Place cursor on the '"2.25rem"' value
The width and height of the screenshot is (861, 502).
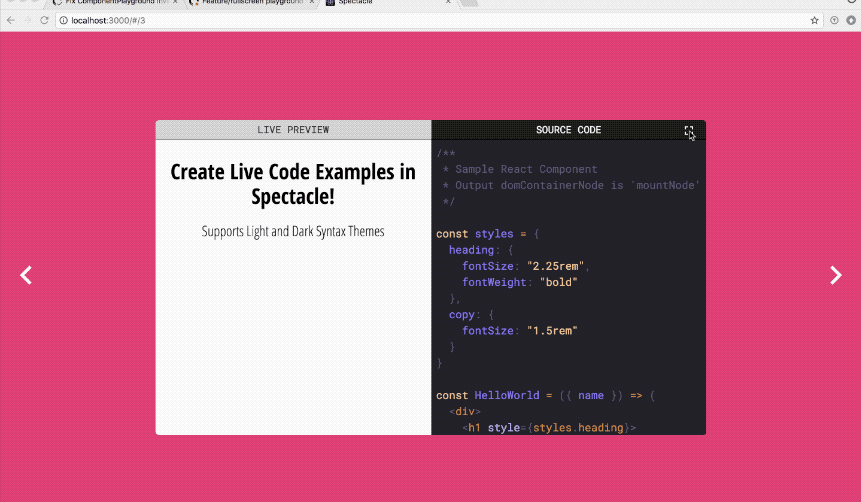tap(555, 266)
